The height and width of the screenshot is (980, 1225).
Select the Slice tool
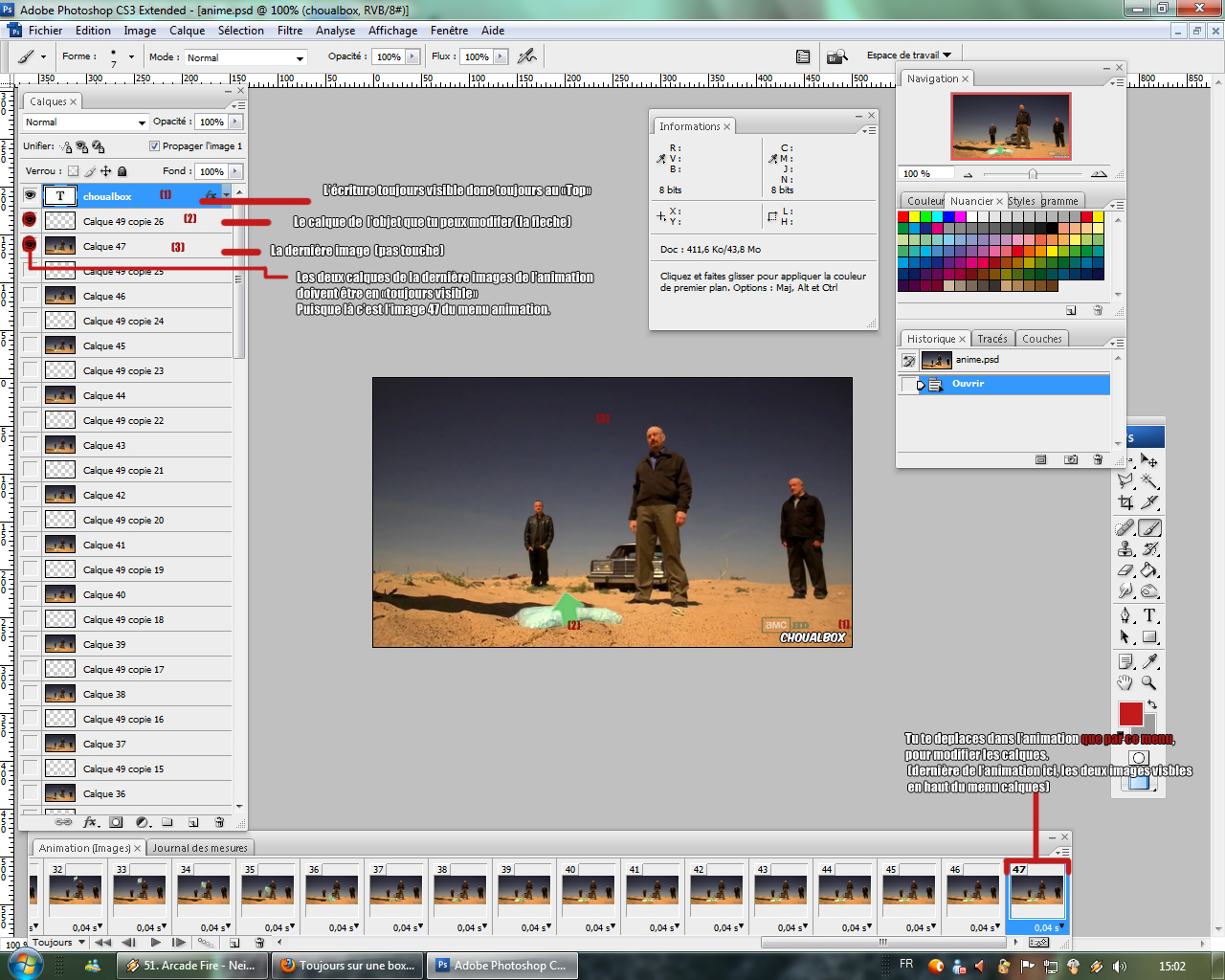click(1149, 502)
